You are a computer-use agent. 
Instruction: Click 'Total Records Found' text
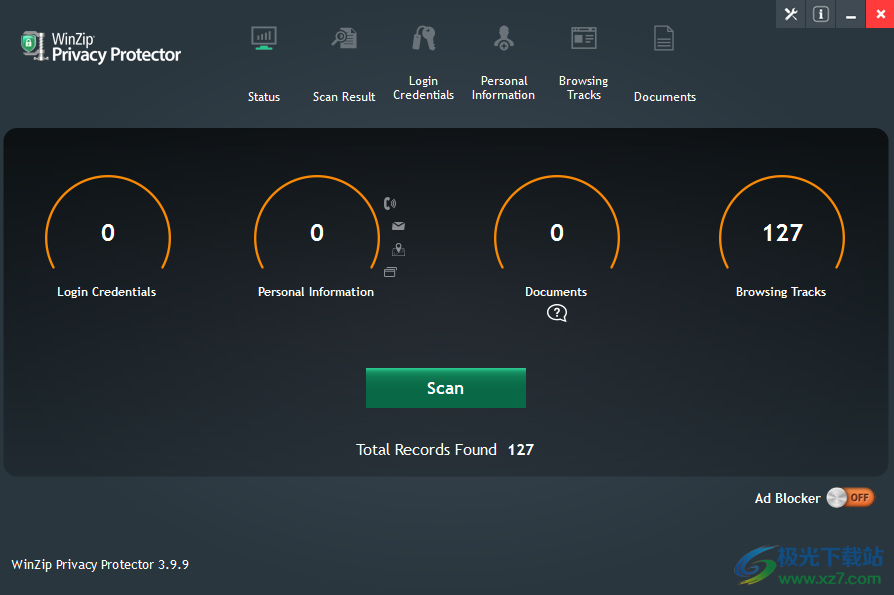click(426, 450)
